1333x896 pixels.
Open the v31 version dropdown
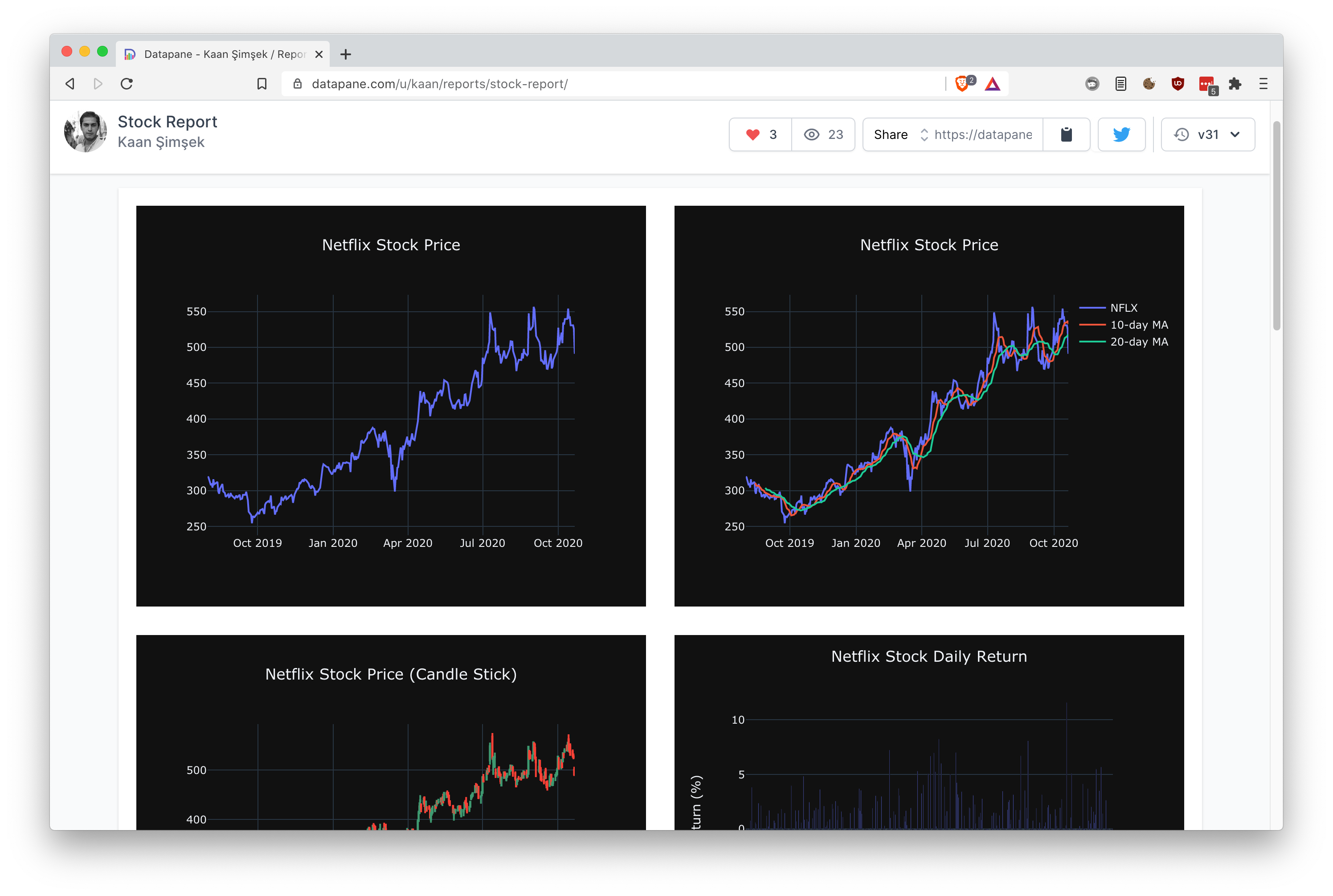click(1207, 135)
